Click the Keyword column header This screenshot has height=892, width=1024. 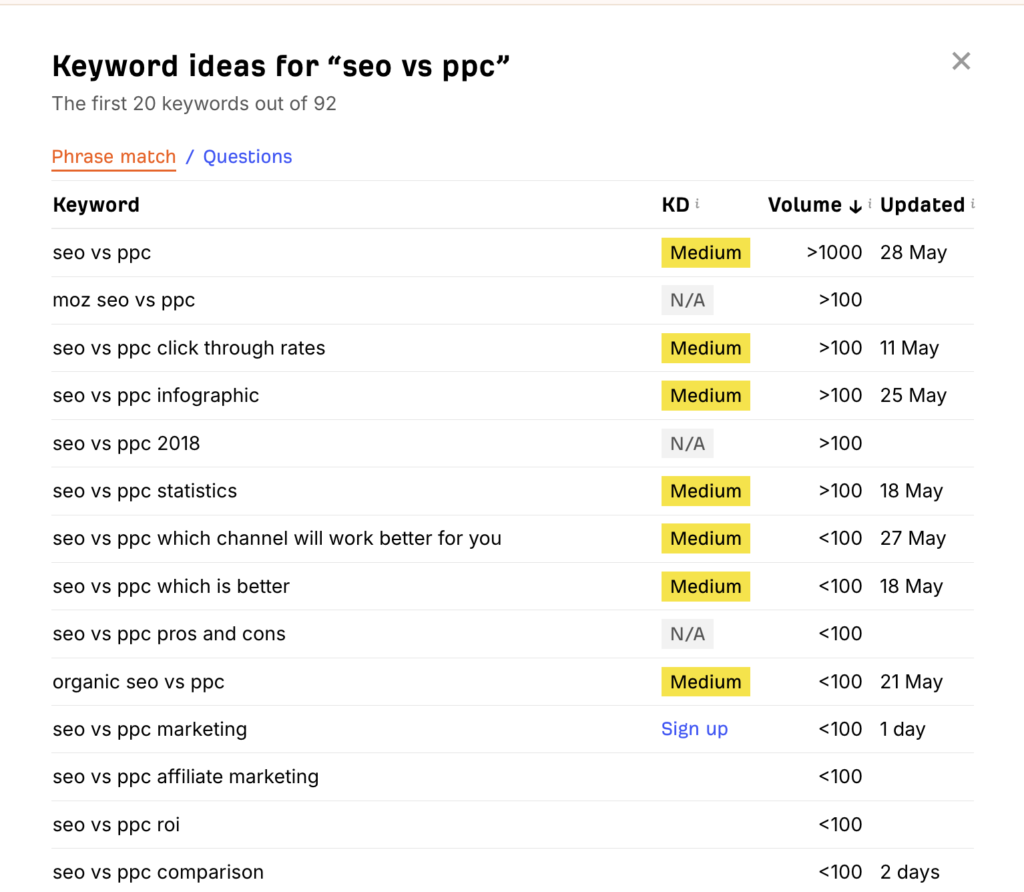point(96,205)
